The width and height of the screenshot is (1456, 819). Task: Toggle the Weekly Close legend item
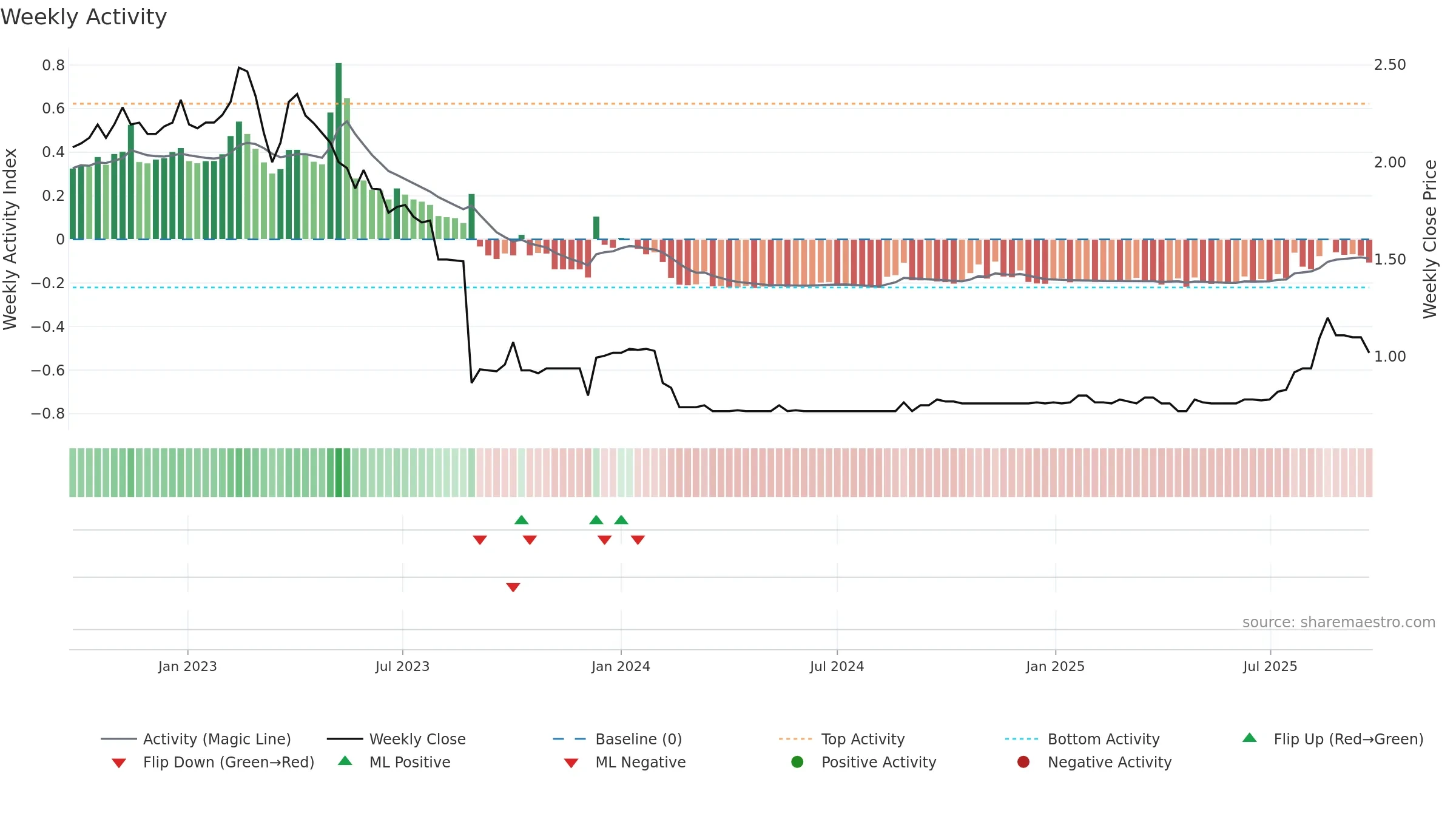pos(396,739)
